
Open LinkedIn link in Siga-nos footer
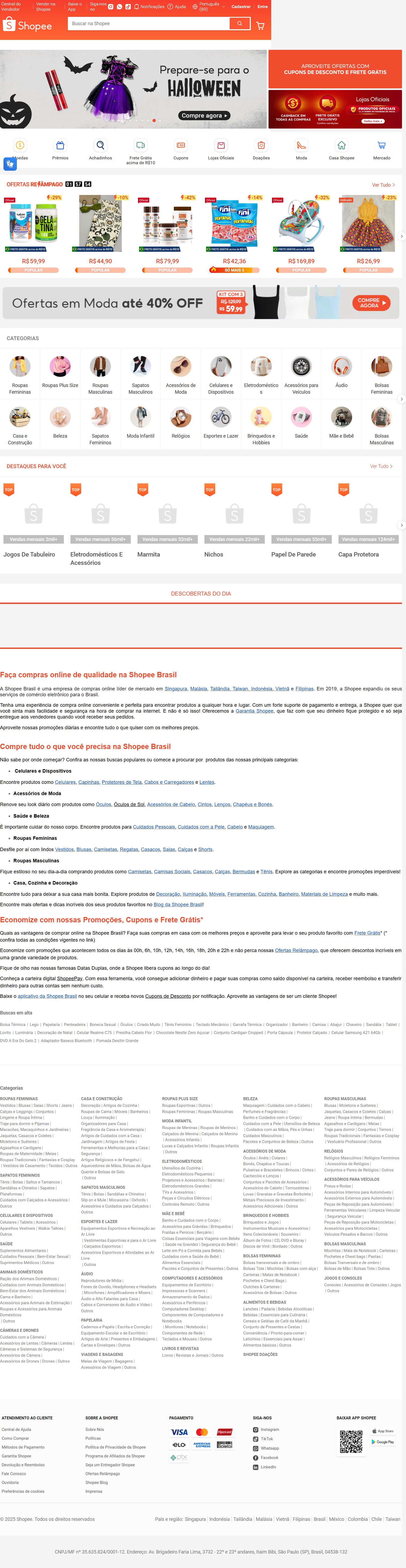[x=265, y=1468]
